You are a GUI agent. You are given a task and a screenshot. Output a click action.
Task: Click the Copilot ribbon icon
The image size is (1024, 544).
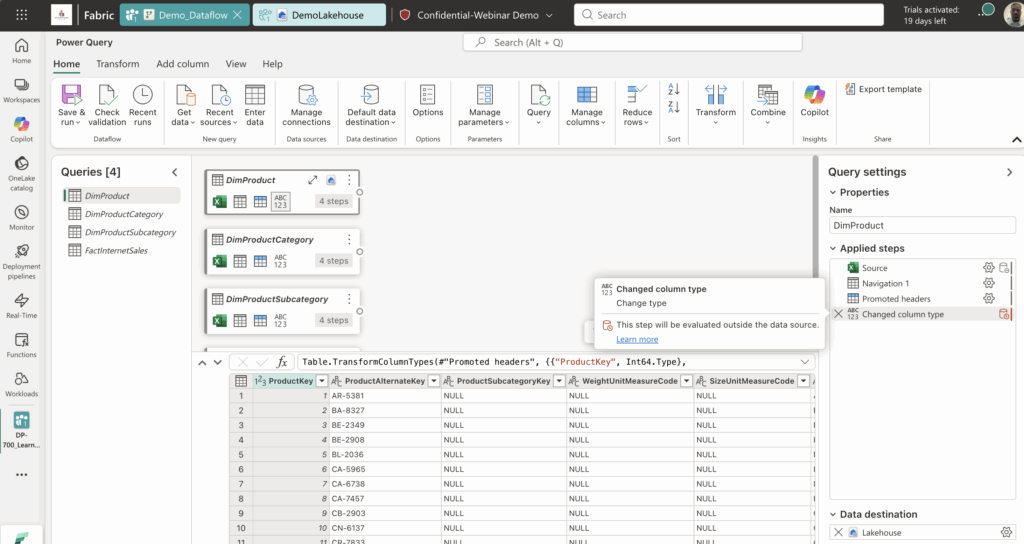point(814,95)
